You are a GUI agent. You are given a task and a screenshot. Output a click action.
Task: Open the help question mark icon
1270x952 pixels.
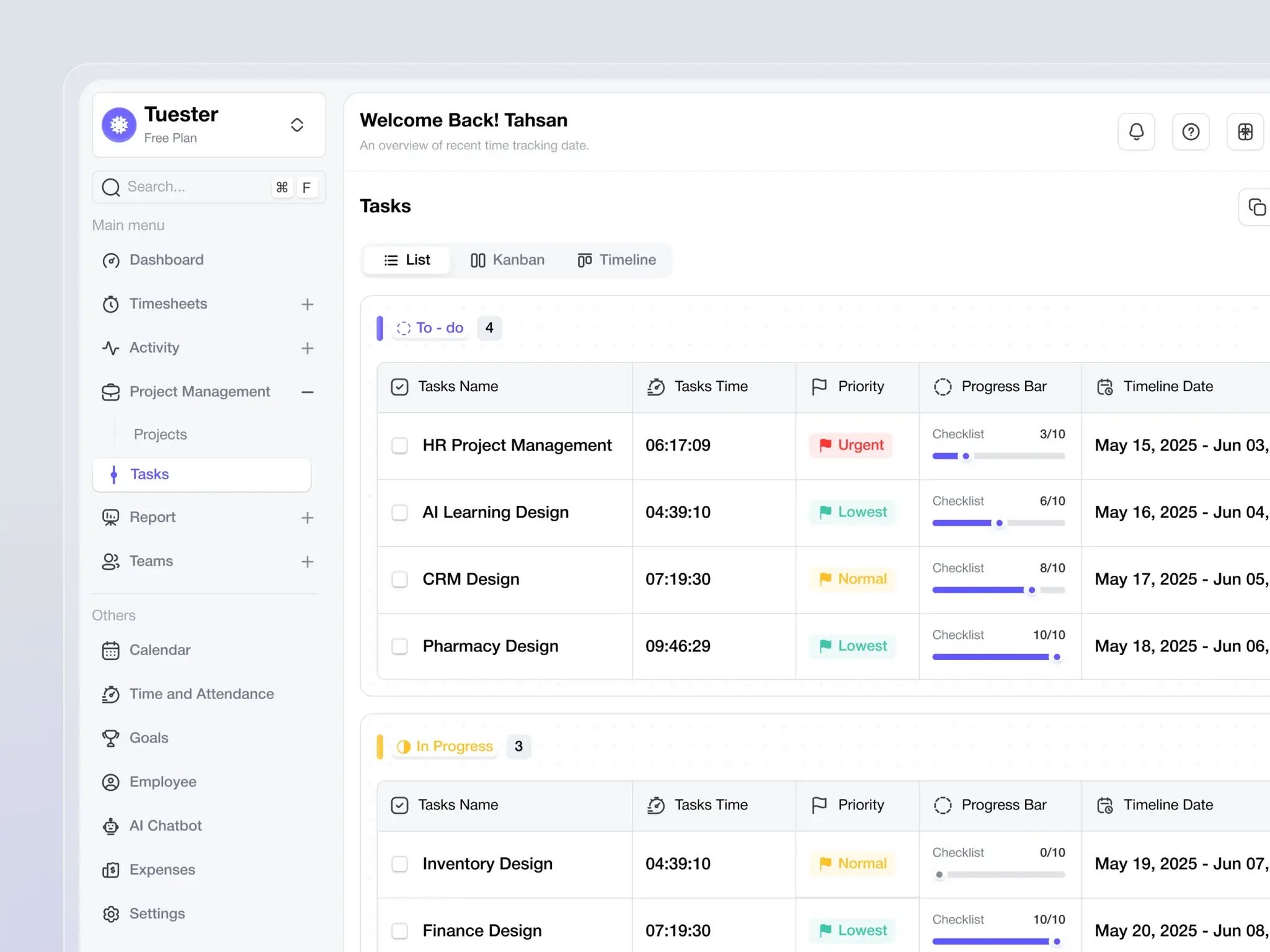pyautogui.click(x=1191, y=132)
